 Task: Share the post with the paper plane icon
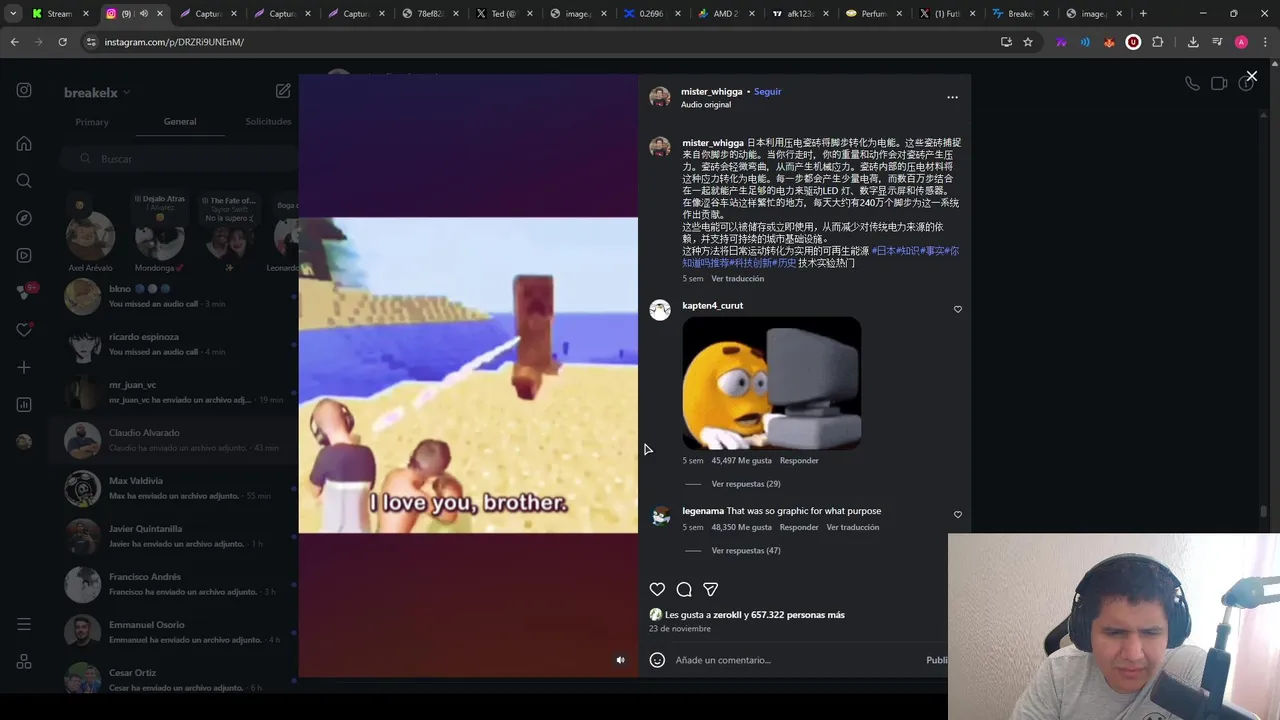pos(711,590)
